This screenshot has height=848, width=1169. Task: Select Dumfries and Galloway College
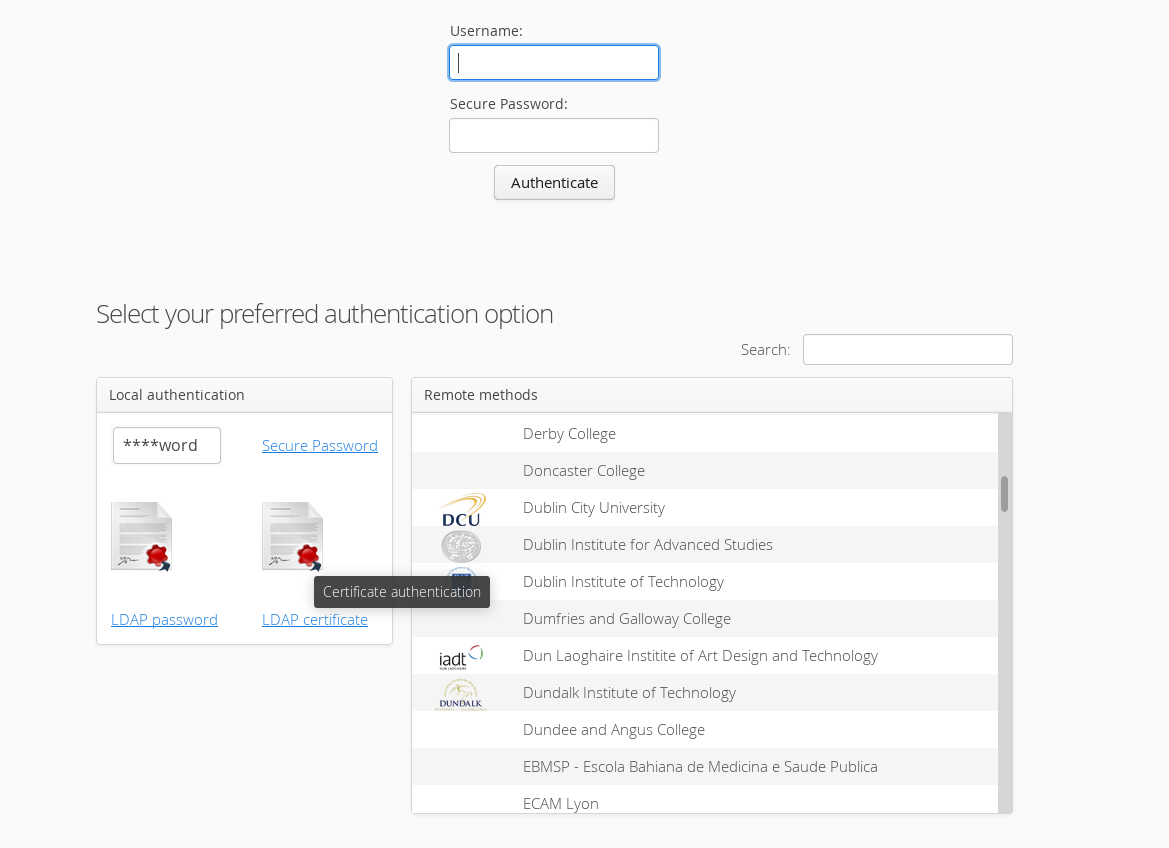705,618
